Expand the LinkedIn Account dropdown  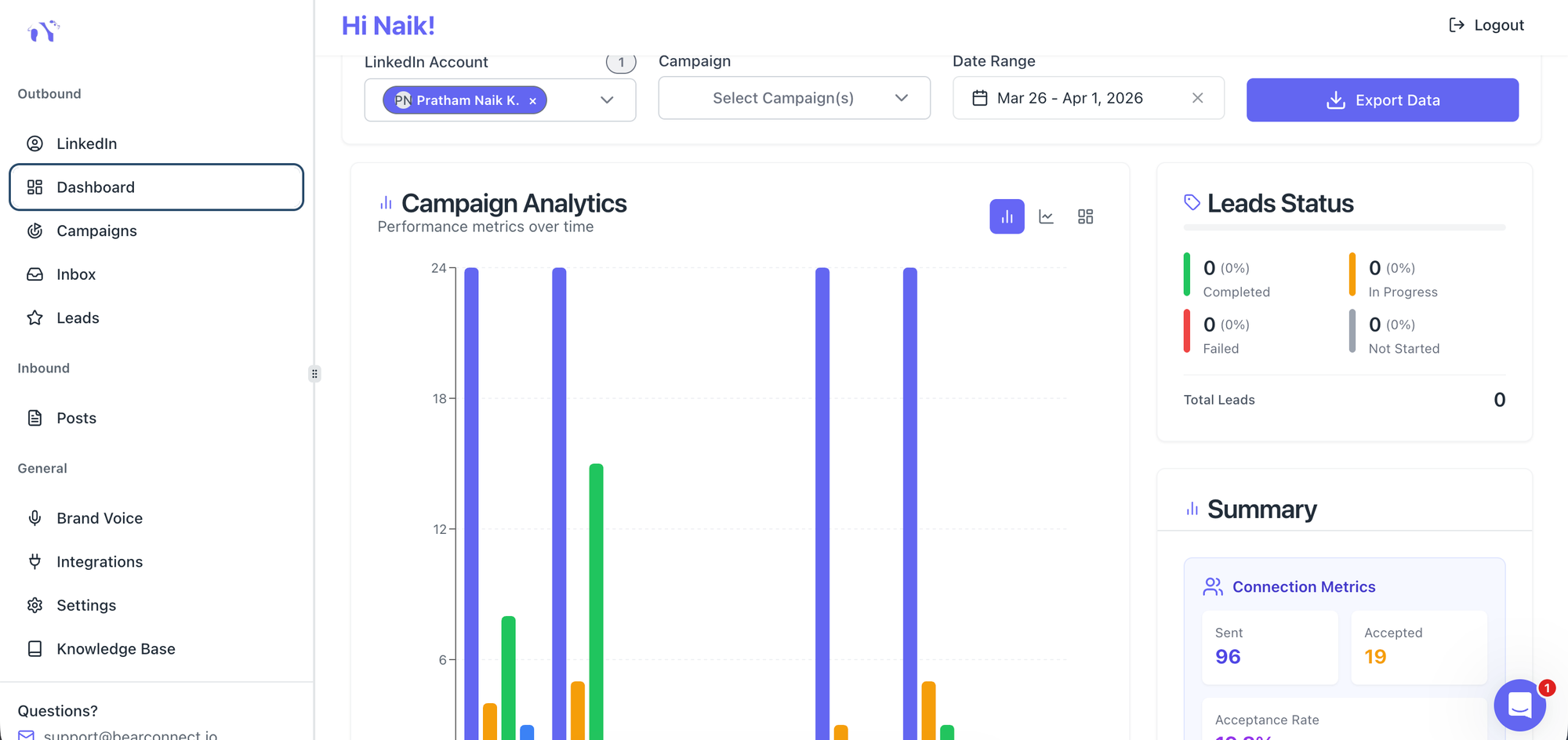pos(607,100)
